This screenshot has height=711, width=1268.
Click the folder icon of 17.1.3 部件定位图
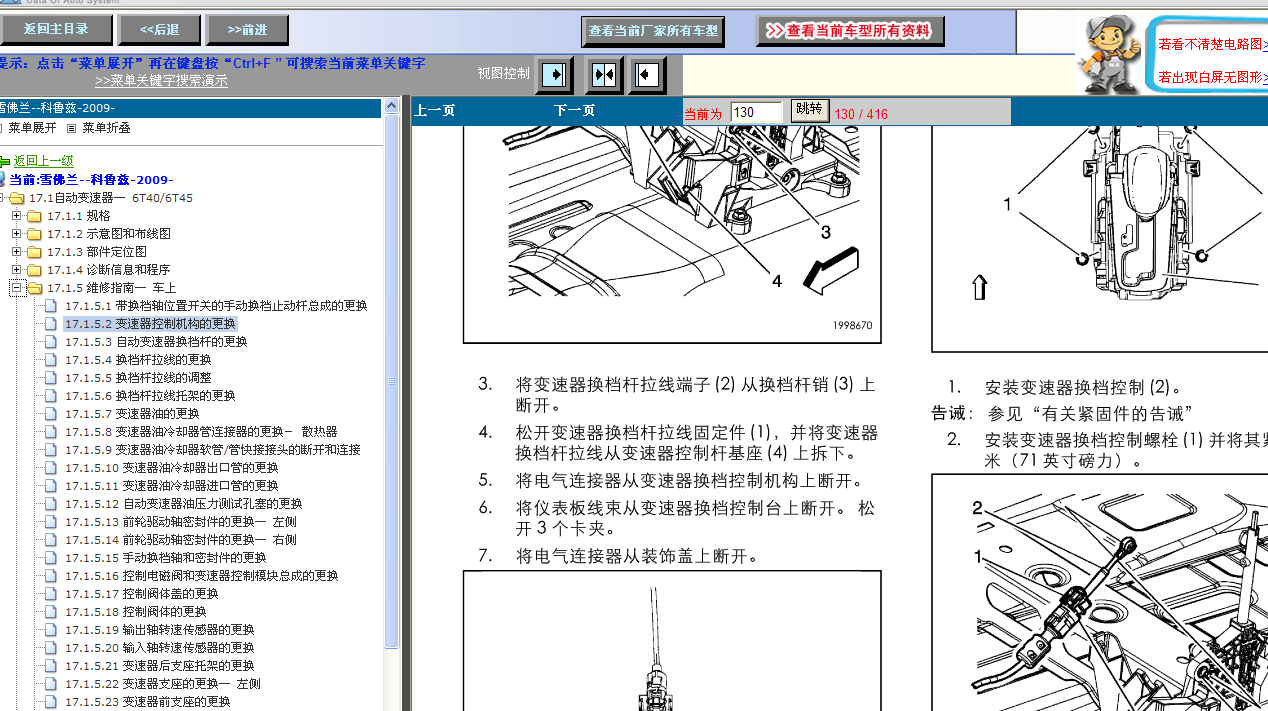tap(34, 252)
